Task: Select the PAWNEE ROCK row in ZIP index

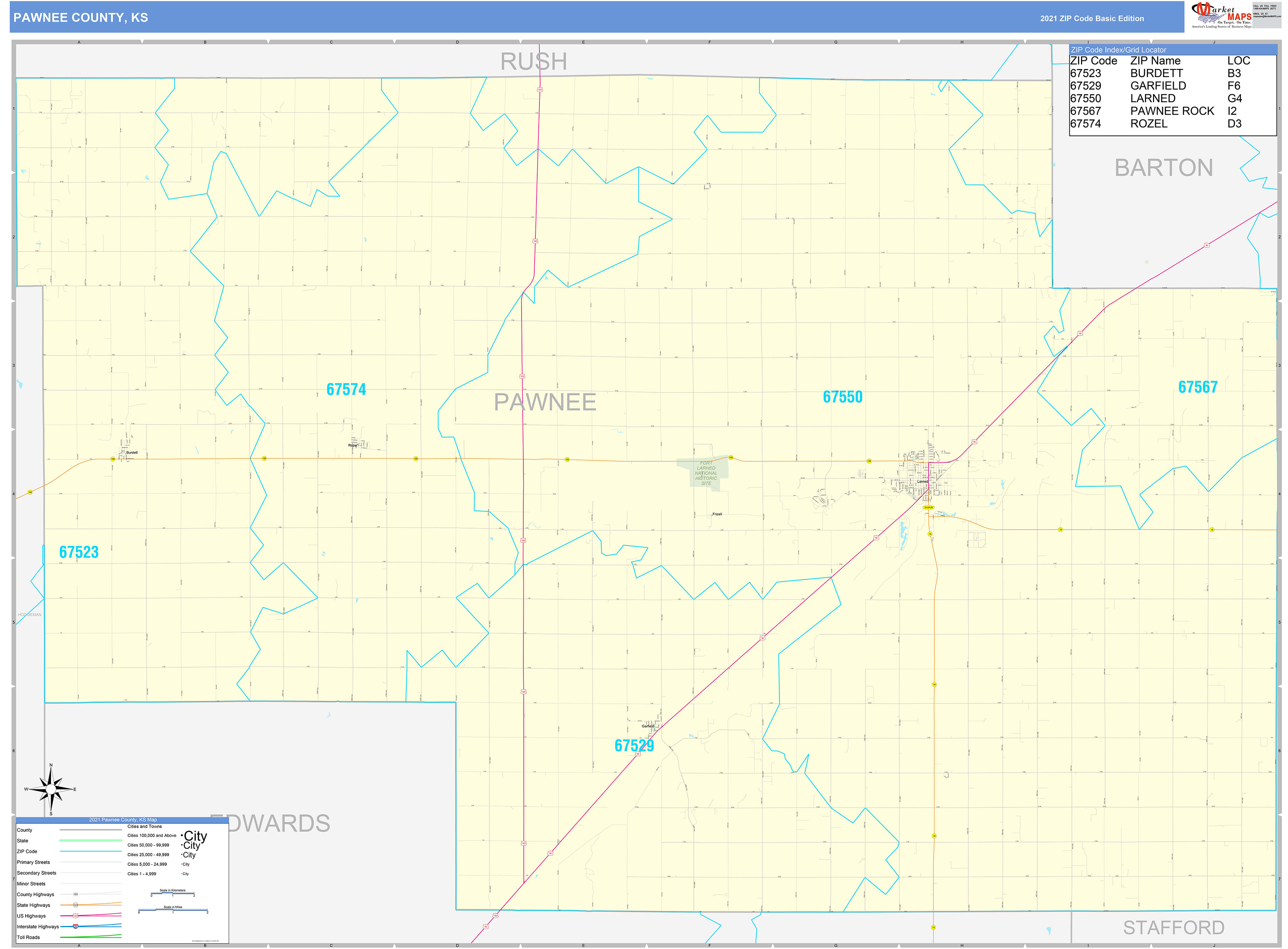Action: (1171, 111)
